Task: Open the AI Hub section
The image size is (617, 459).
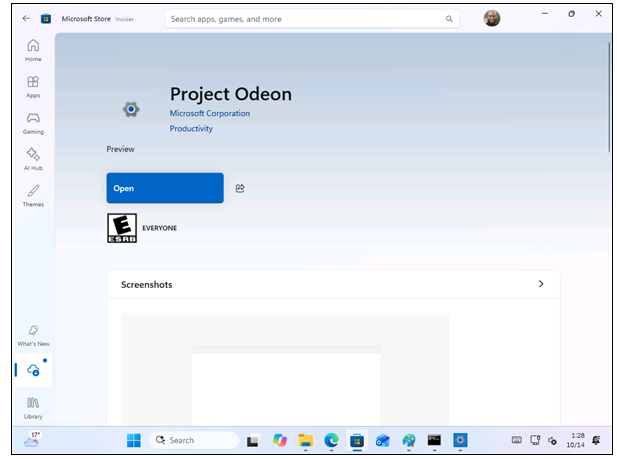Action: tap(33, 159)
